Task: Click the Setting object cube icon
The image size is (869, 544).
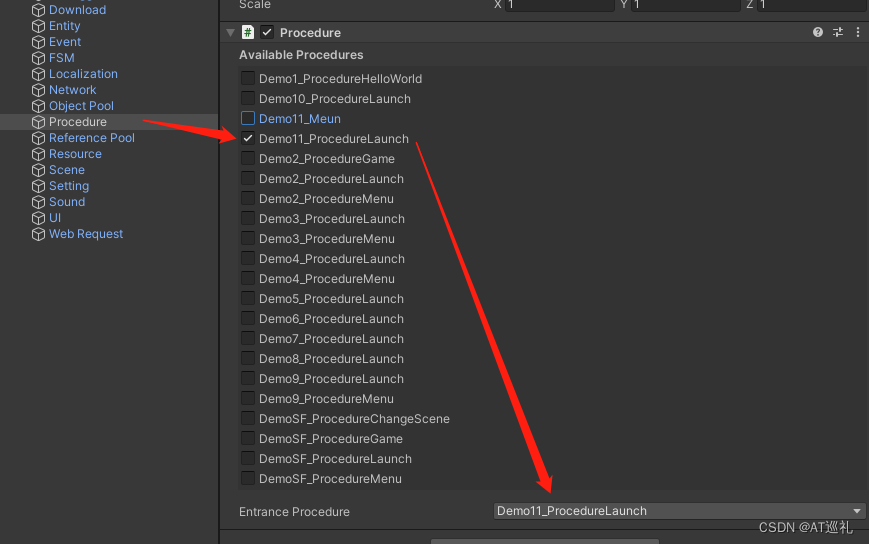Action: (x=38, y=186)
